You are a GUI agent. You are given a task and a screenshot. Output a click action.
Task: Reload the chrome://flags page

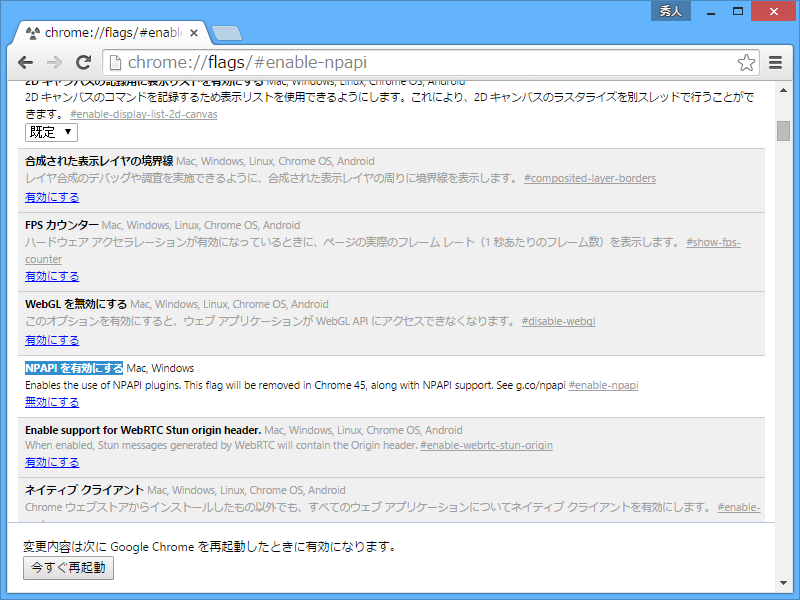84,62
